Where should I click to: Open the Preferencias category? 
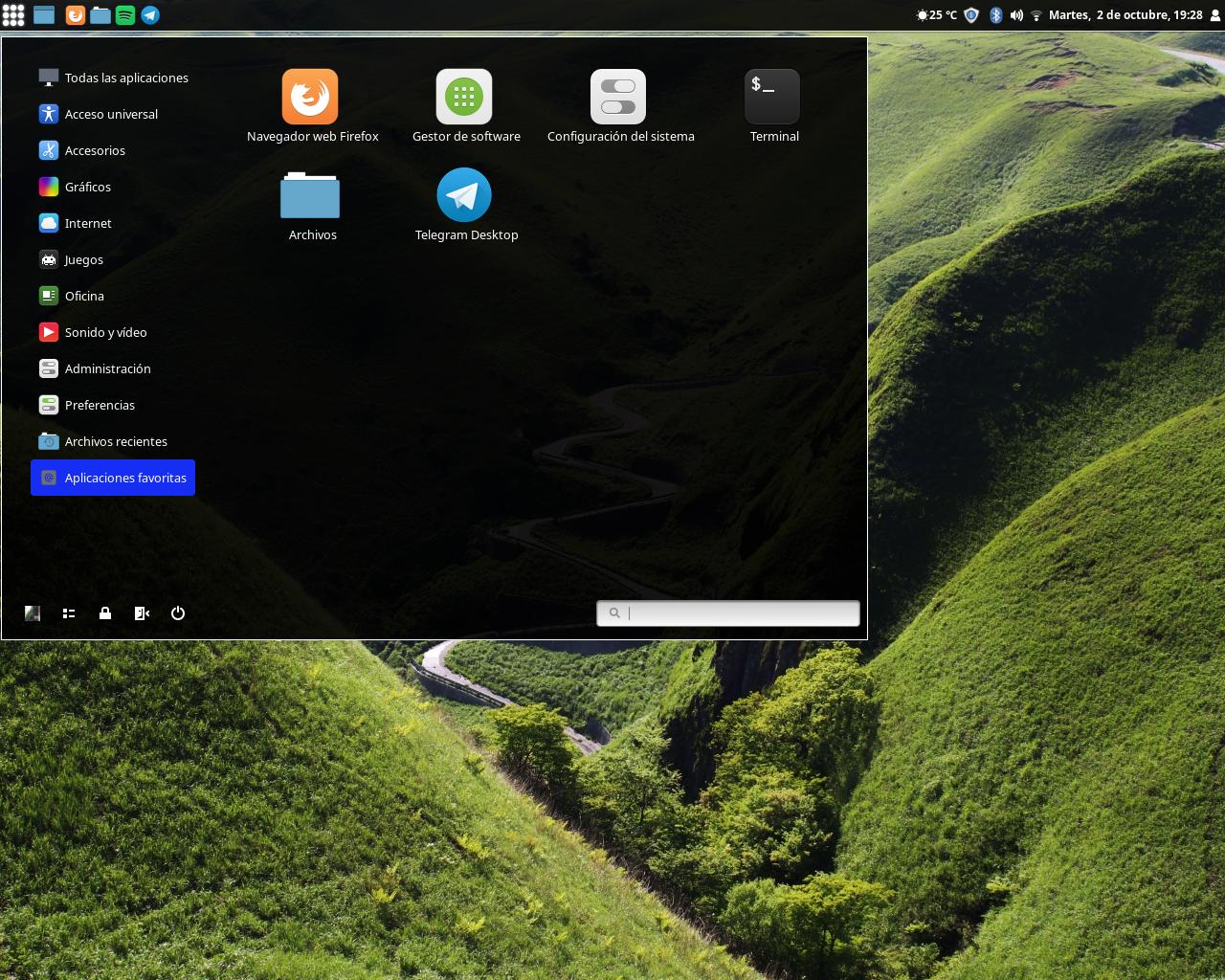click(x=113, y=405)
